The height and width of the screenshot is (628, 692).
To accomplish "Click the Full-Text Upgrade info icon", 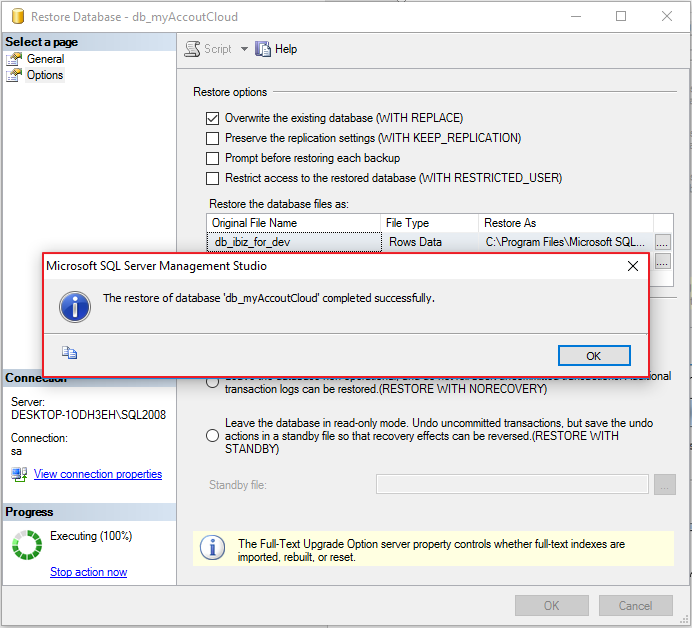I will (212, 548).
